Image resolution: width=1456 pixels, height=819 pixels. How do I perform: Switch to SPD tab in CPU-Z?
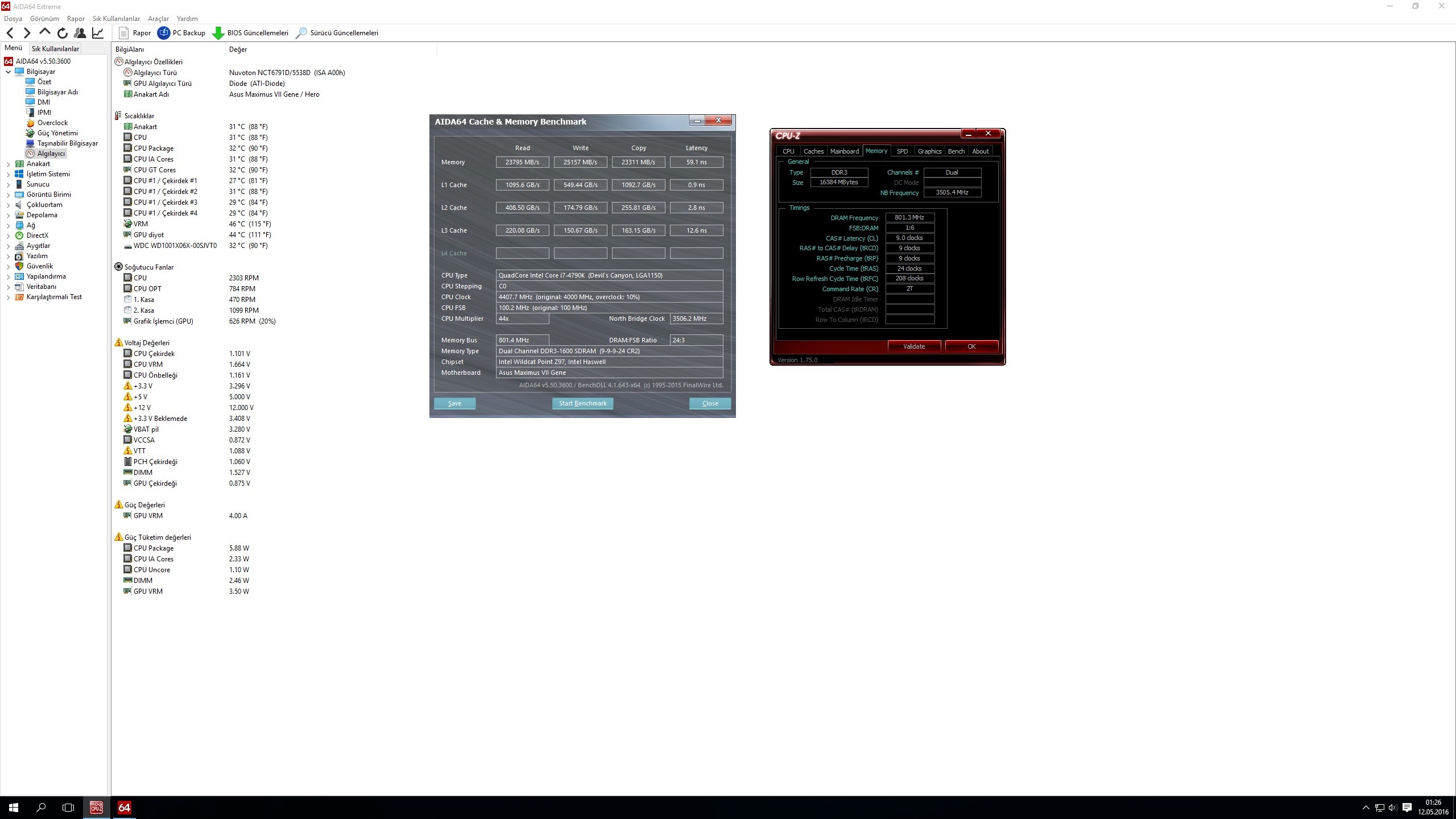coord(902,151)
